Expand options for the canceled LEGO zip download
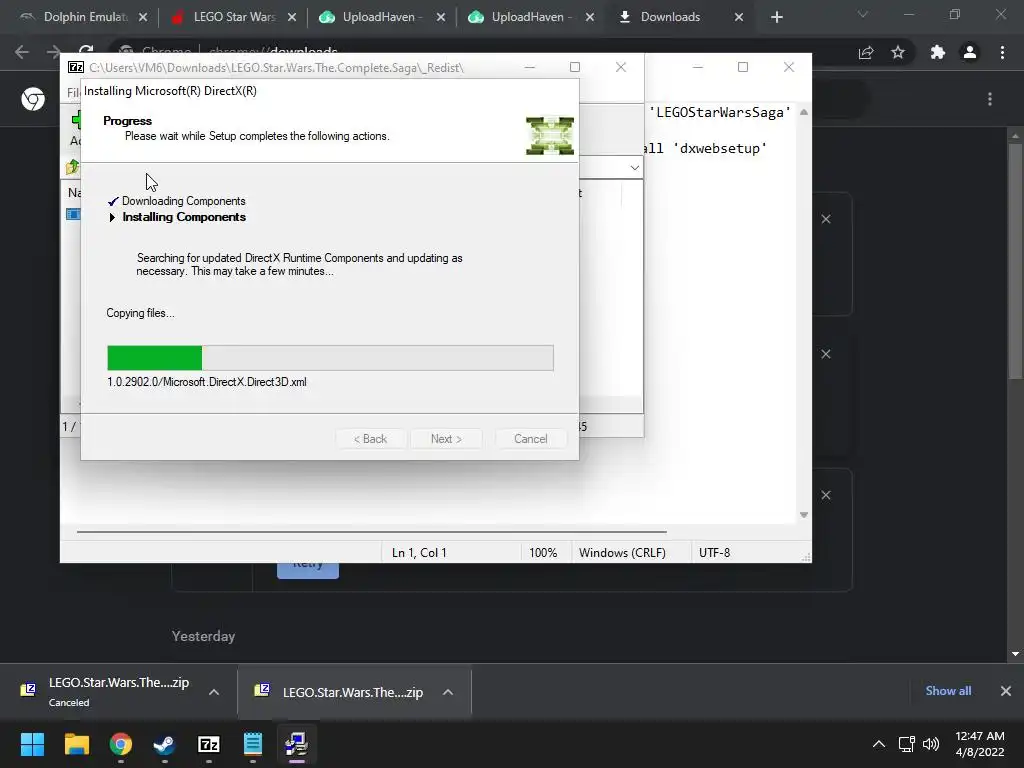The width and height of the screenshot is (1024, 768). 214,692
